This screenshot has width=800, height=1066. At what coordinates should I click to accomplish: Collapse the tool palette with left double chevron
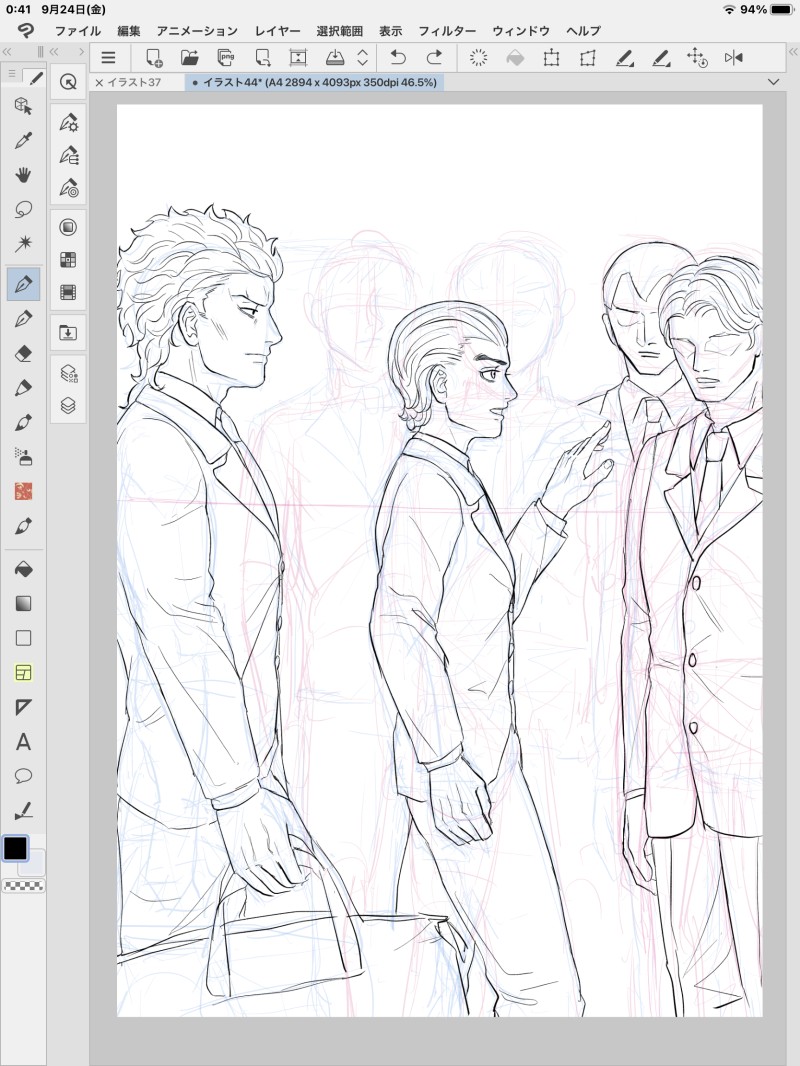point(7,52)
